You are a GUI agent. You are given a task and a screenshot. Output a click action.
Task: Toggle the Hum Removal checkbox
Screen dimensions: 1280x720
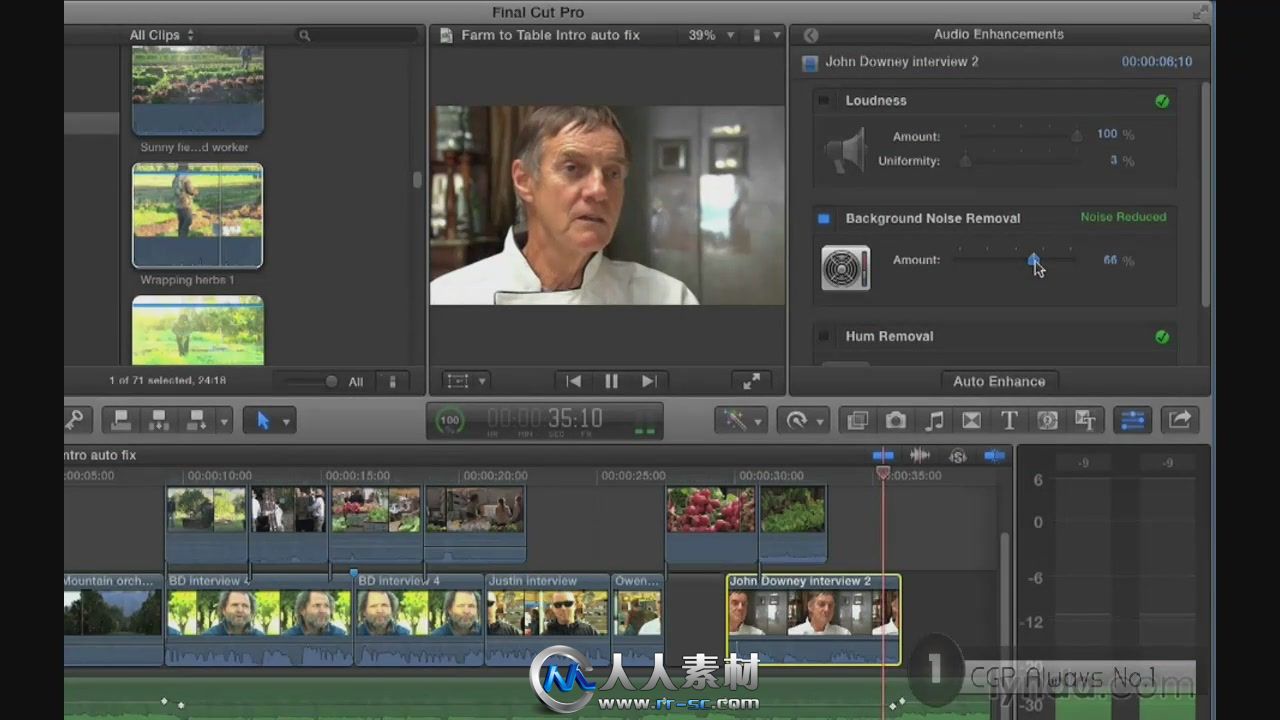824,336
